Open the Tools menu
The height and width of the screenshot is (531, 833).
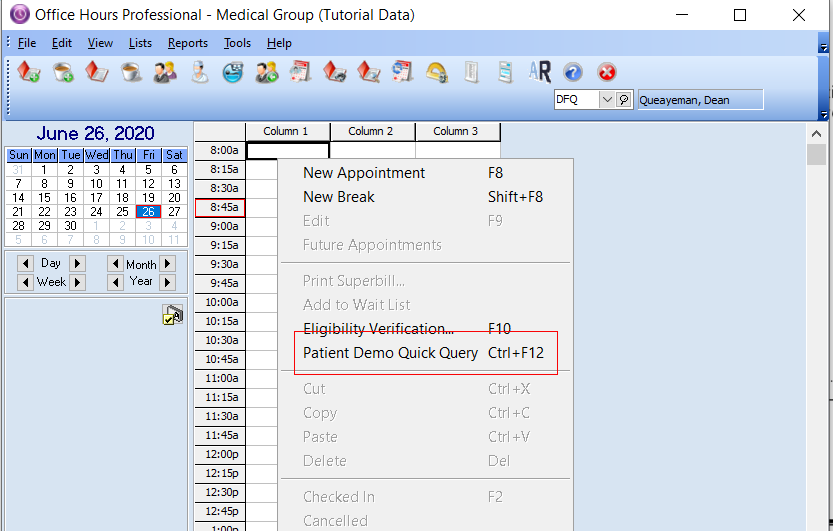[x=237, y=43]
